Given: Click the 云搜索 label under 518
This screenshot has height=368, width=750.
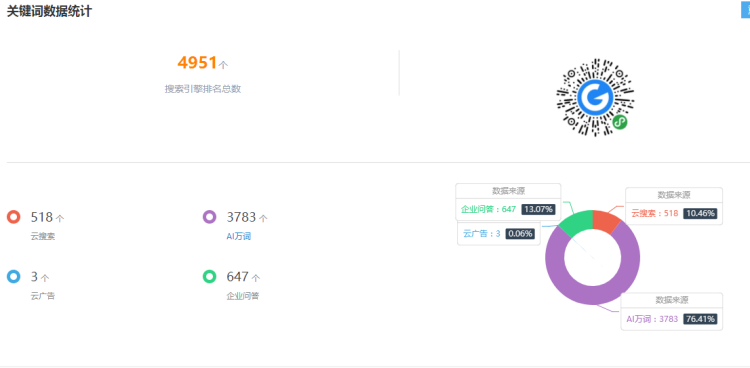Looking at the screenshot, I should 43,236.
